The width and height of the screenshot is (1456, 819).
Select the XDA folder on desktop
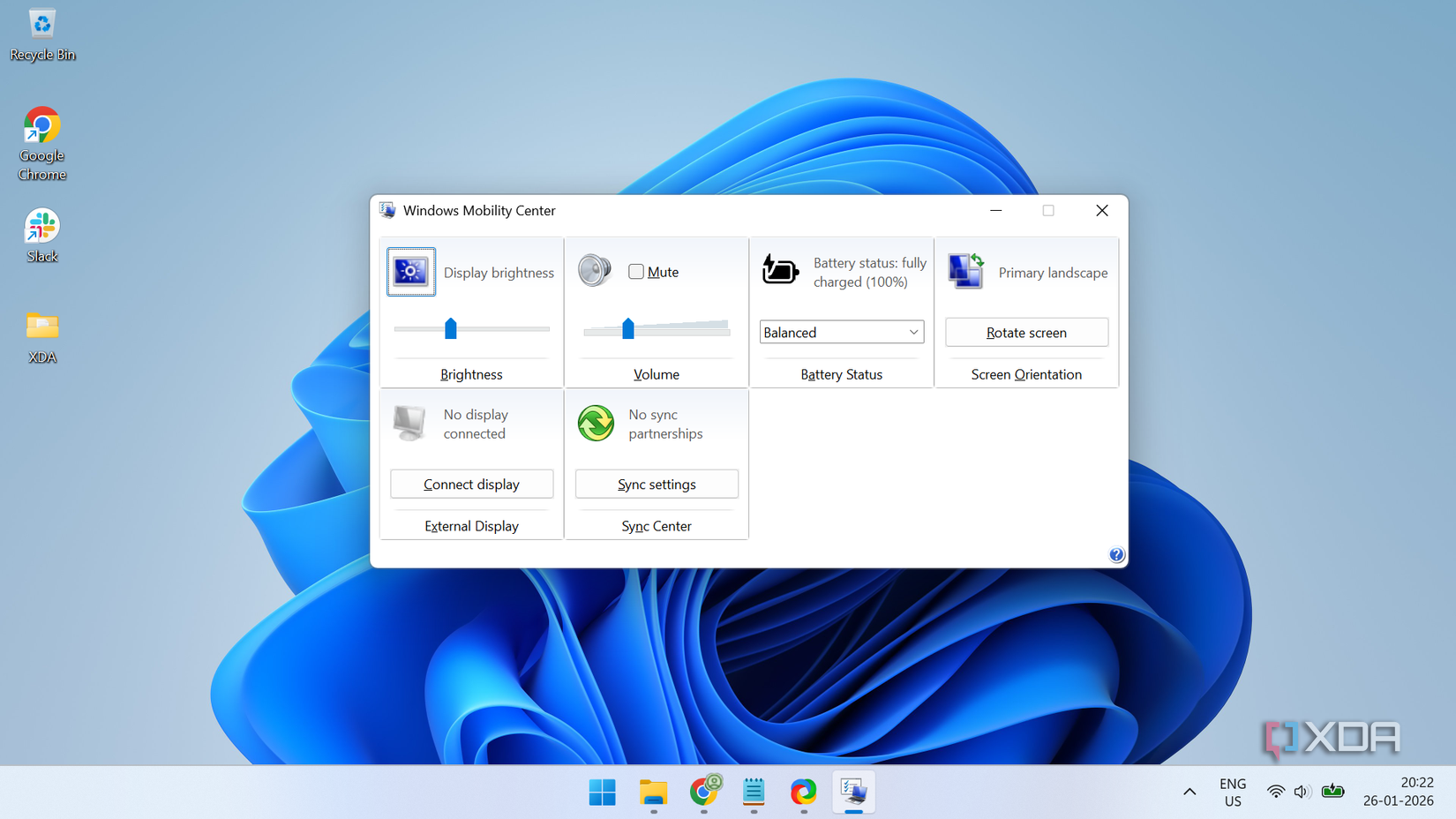tap(42, 337)
